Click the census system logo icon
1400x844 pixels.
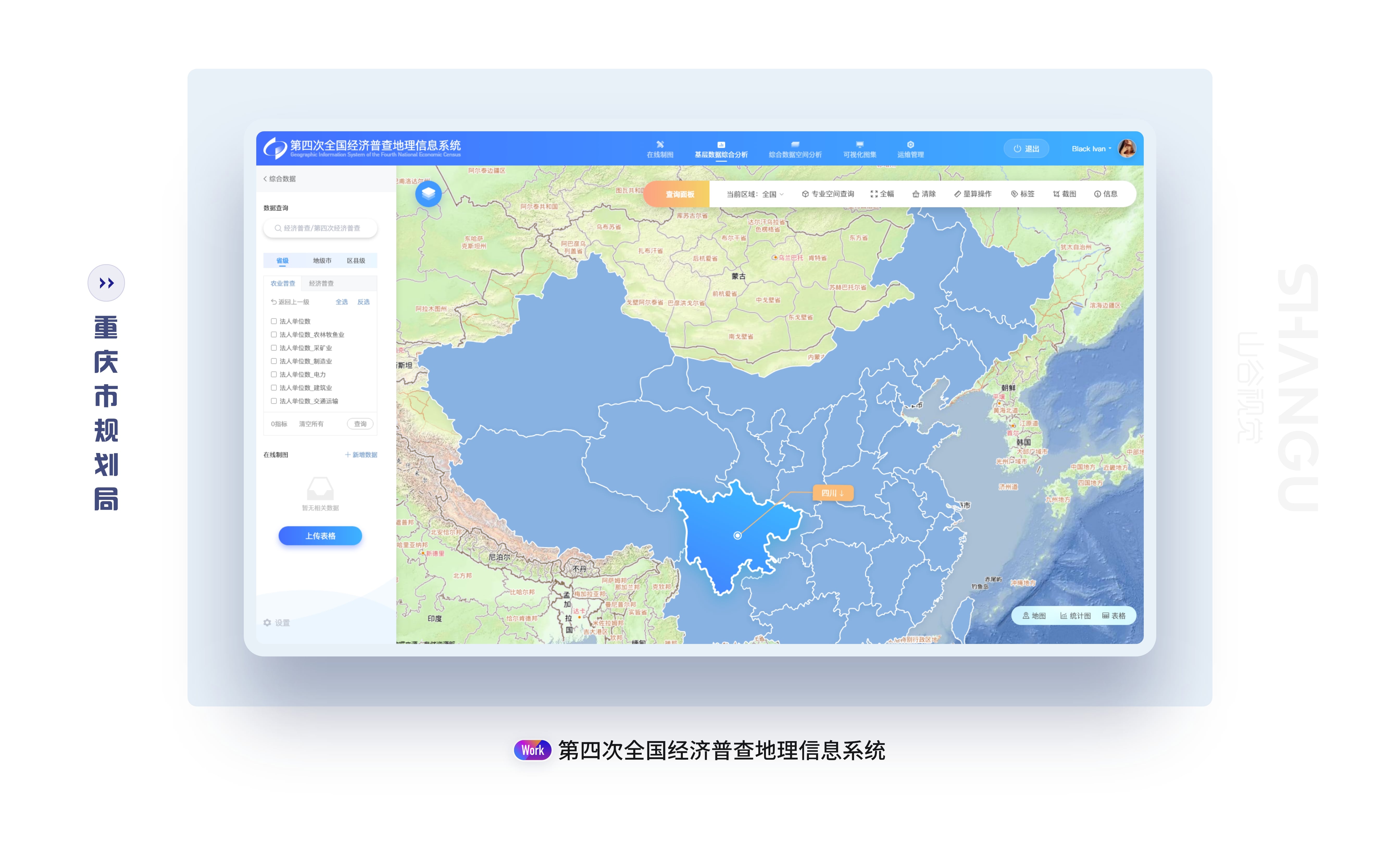click(x=275, y=148)
